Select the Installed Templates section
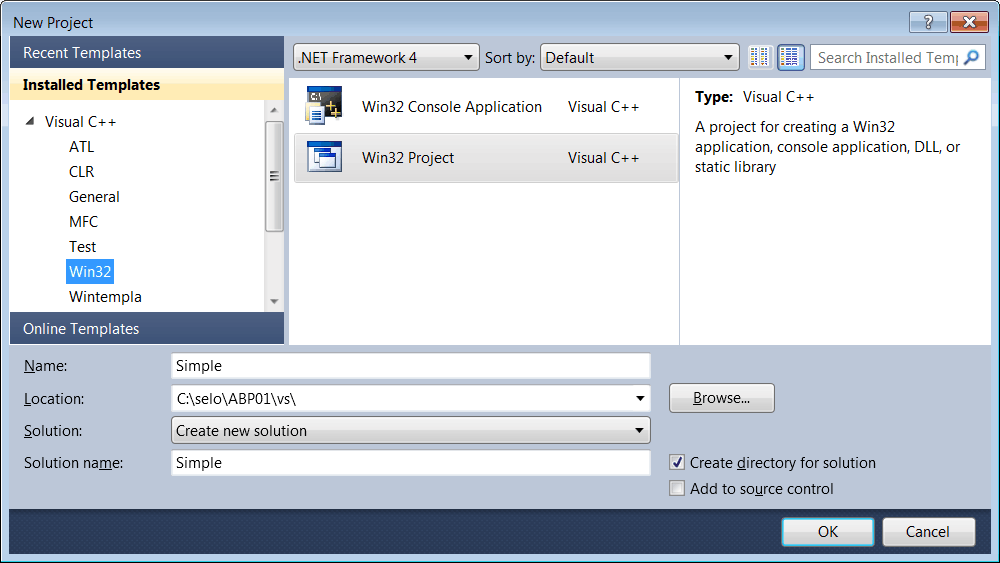Image resolution: width=1000 pixels, height=563 pixels. pos(147,84)
